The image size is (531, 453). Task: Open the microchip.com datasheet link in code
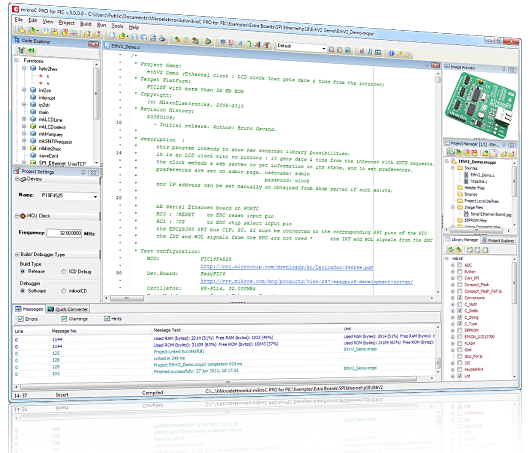(287, 267)
